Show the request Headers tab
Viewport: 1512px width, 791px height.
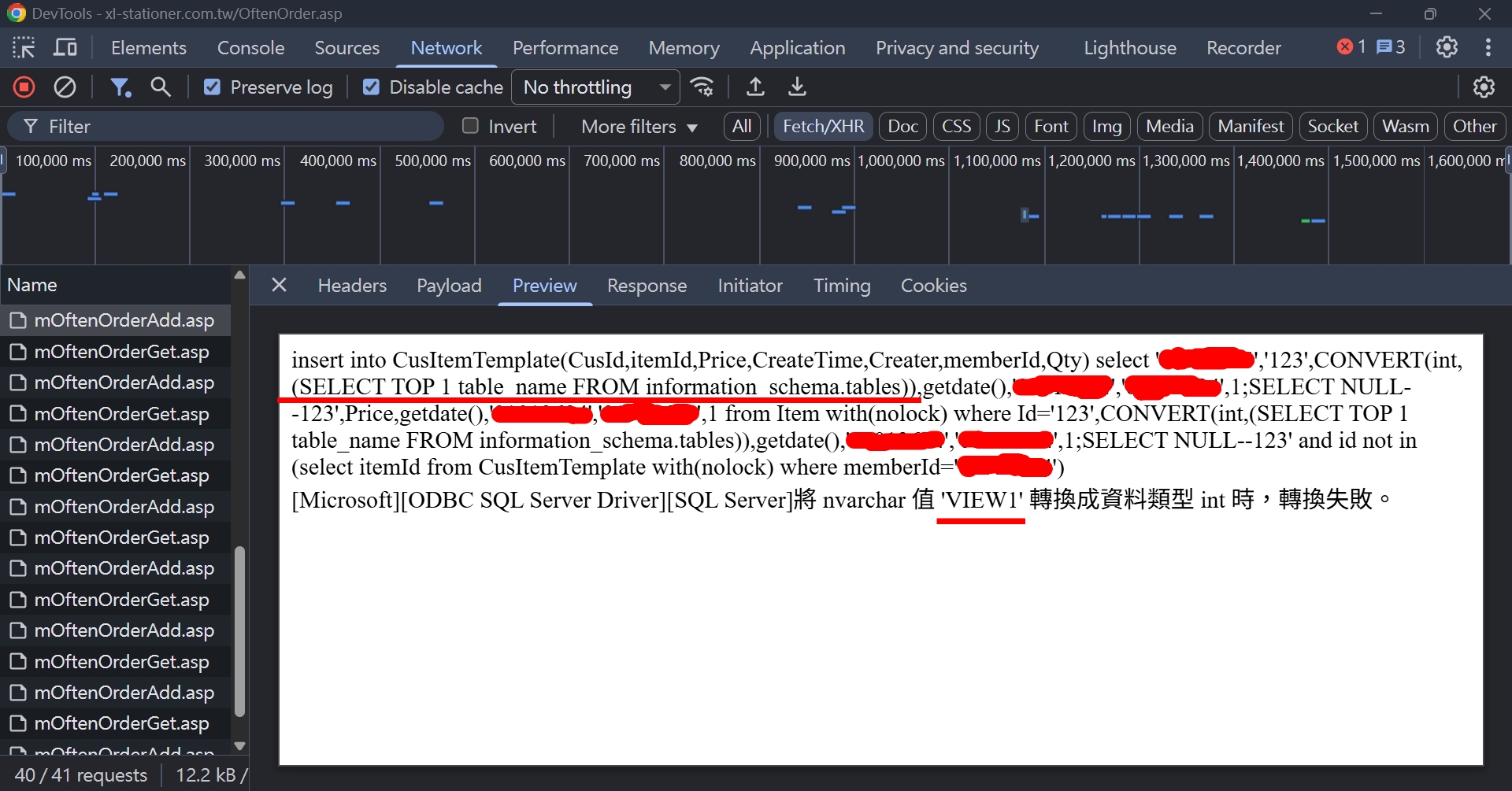[352, 286]
